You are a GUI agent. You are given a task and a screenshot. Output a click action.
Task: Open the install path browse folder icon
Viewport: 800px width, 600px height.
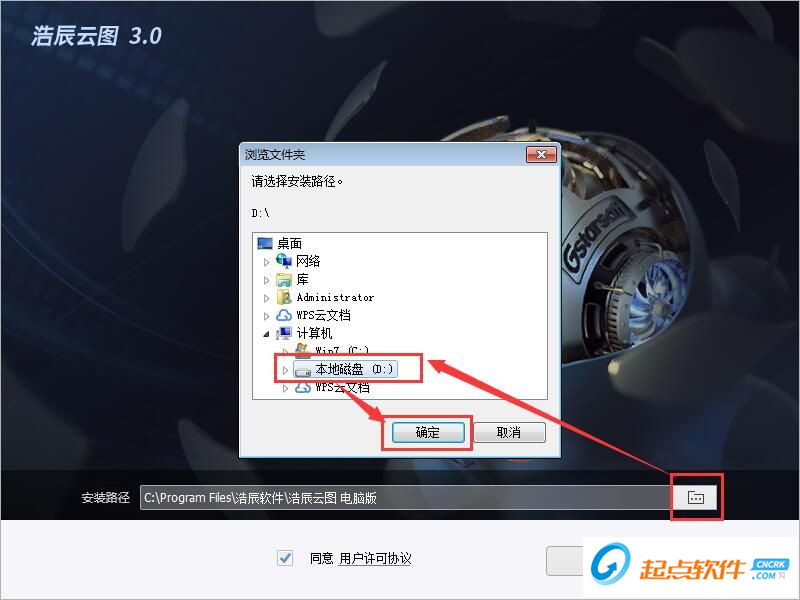(x=696, y=497)
